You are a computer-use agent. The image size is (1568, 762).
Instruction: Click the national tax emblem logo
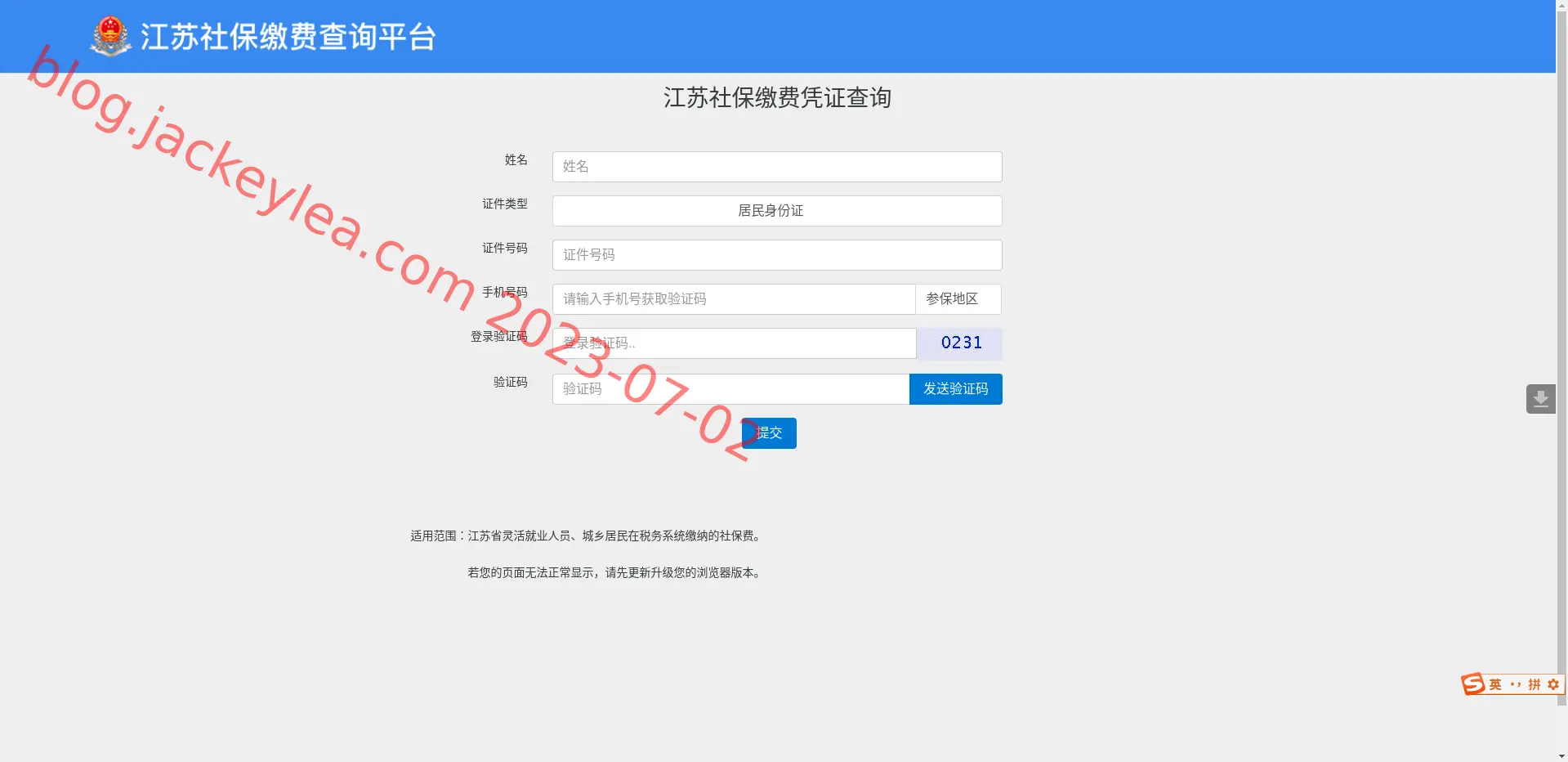[110, 36]
